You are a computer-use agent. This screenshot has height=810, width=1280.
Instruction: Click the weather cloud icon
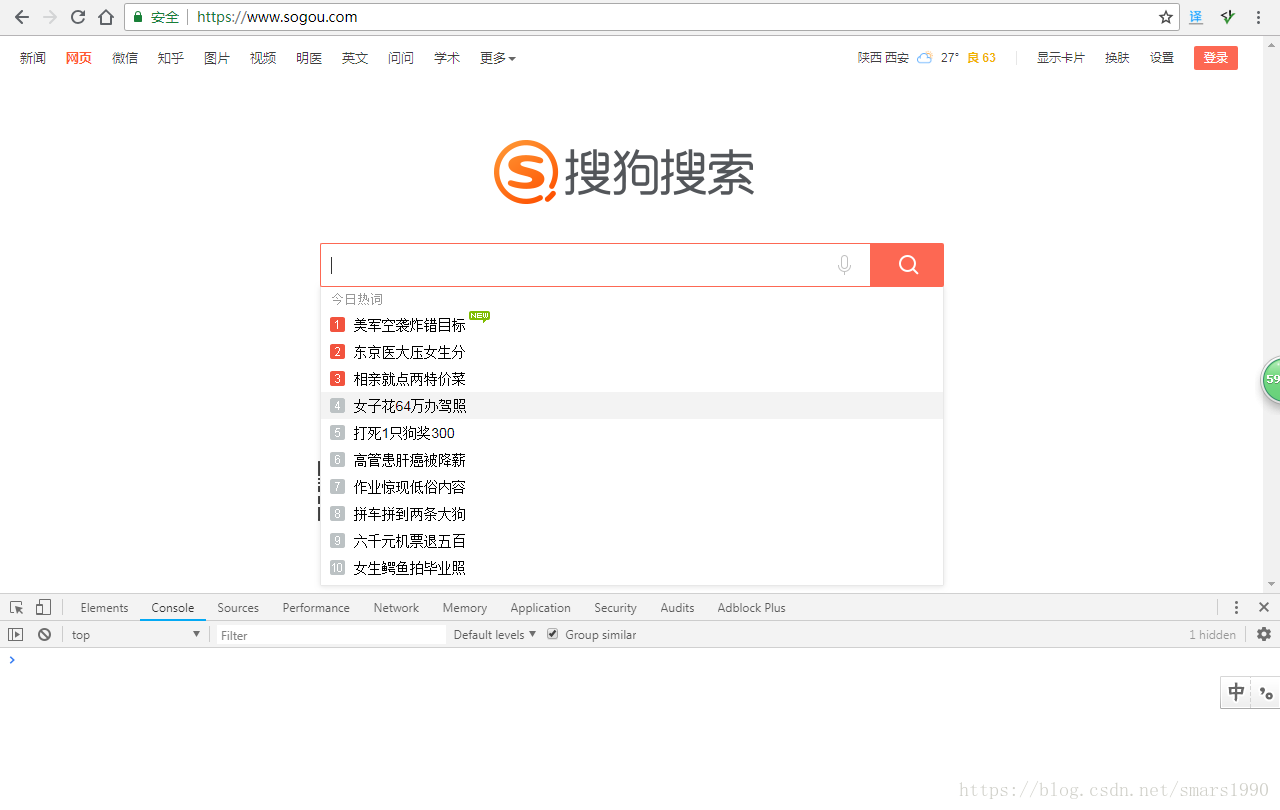(x=925, y=58)
